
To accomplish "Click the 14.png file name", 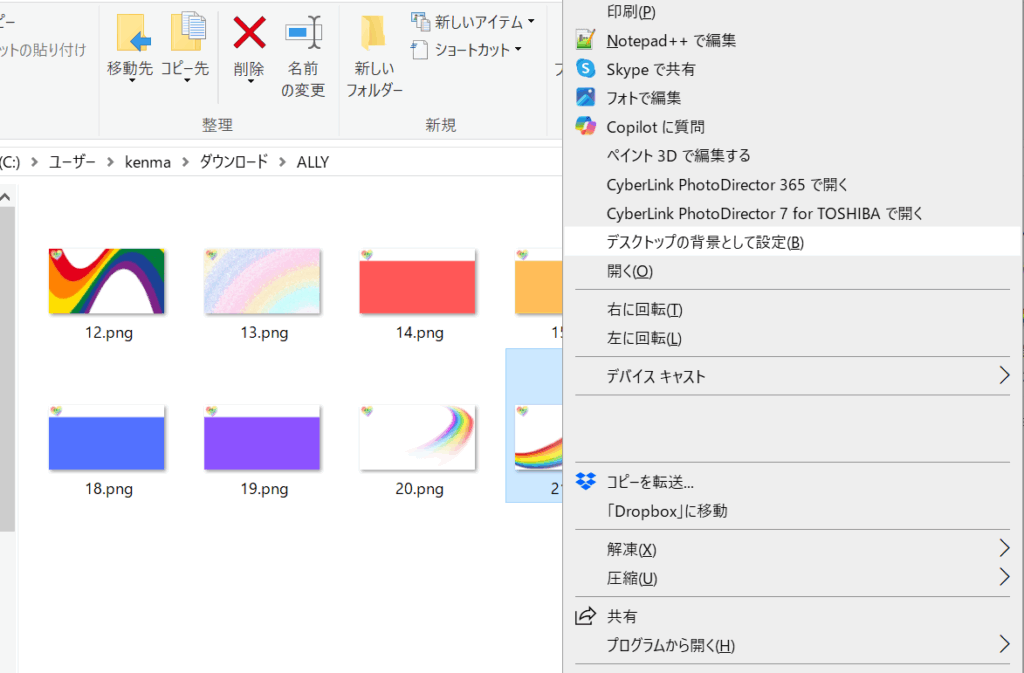I will pyautogui.click(x=419, y=333).
